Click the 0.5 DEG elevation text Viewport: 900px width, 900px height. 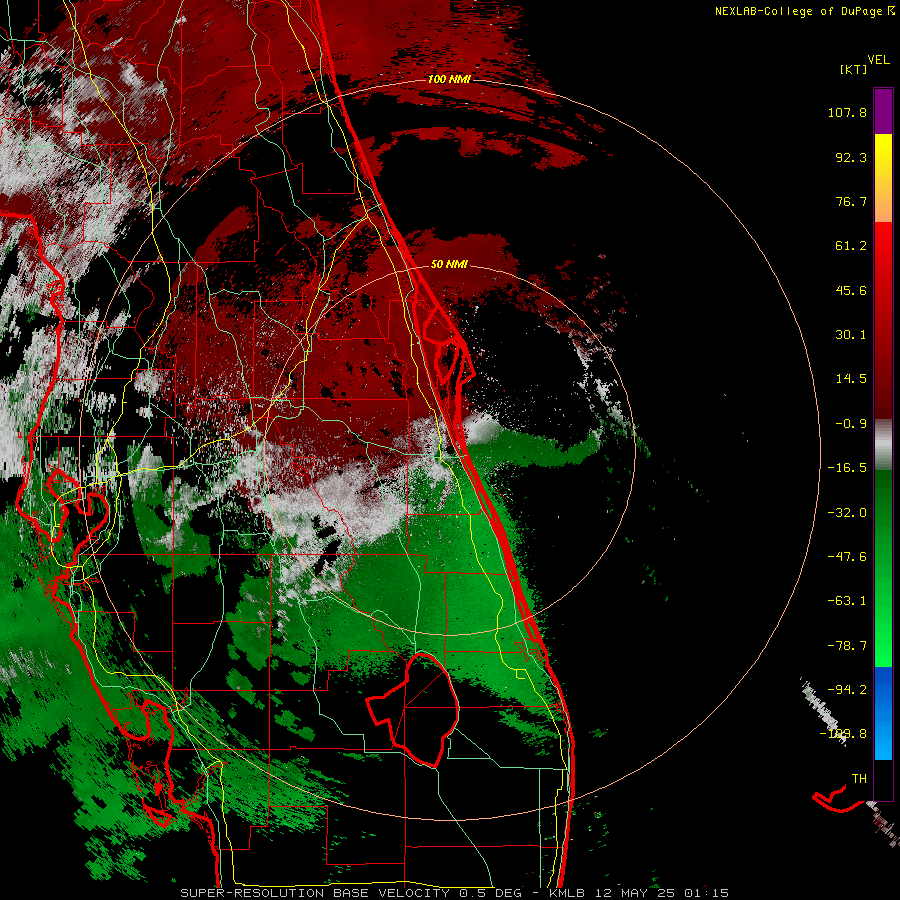[x=490, y=893]
